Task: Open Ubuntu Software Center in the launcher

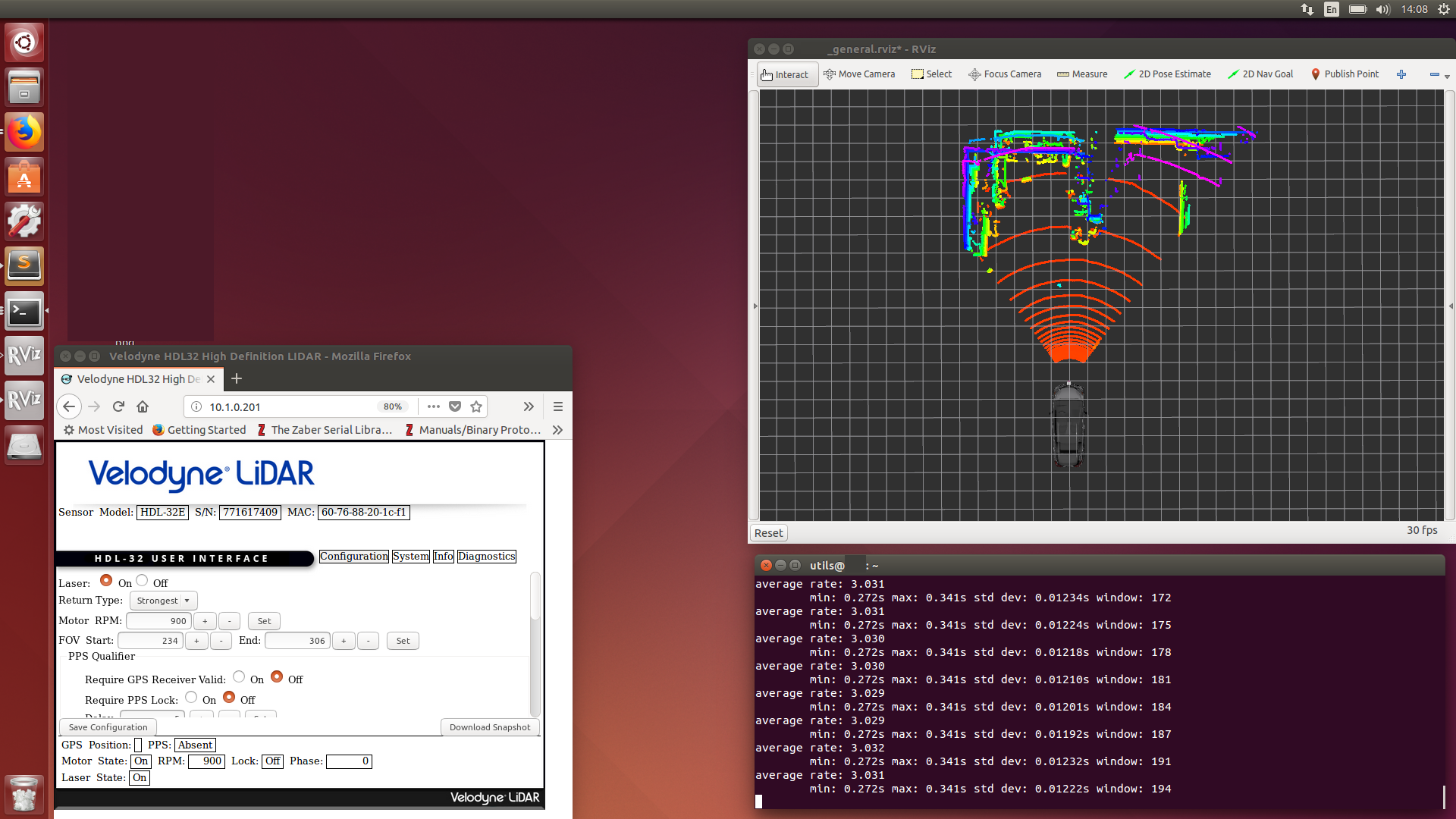Action: [24, 177]
